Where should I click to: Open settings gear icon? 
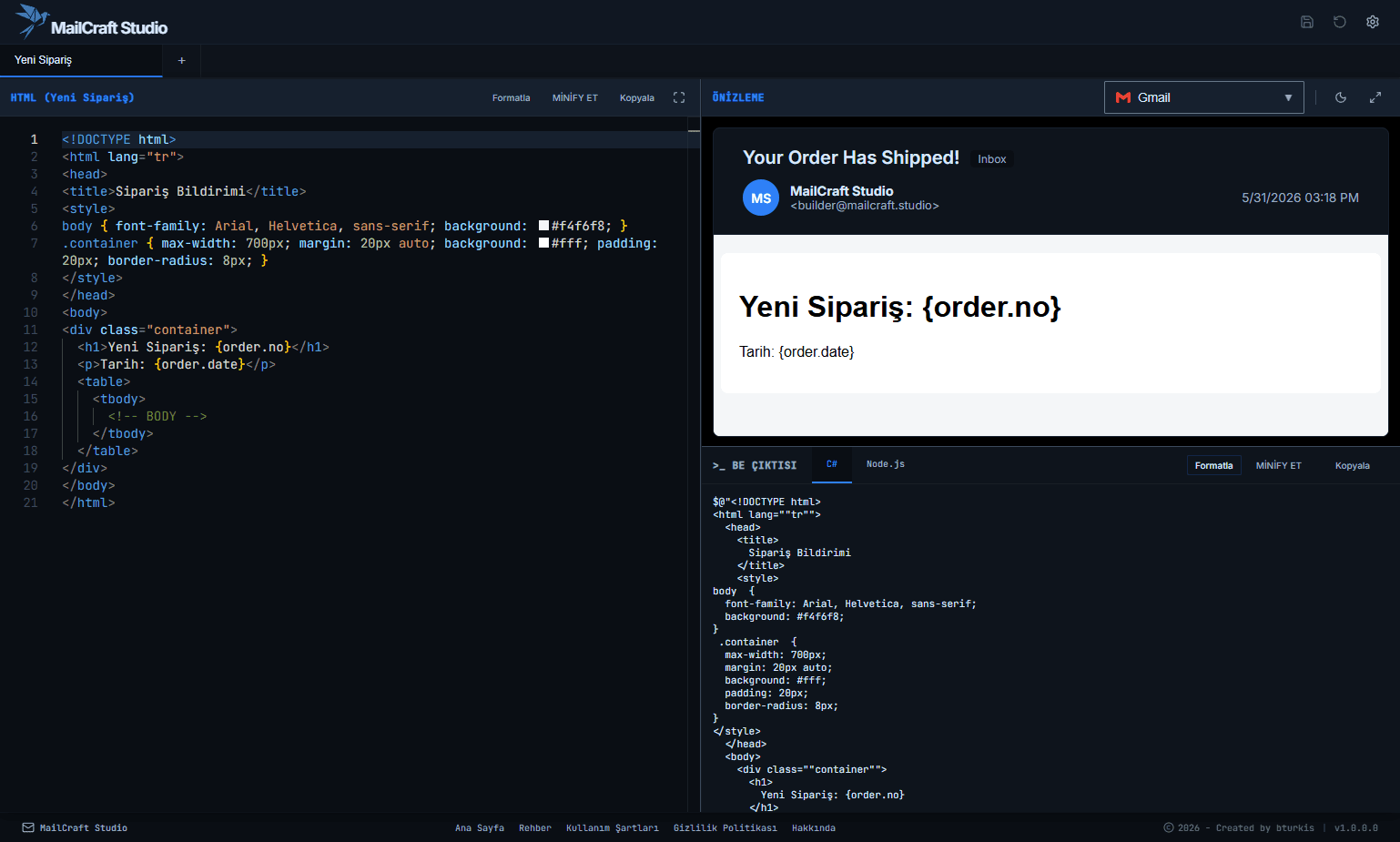click(1372, 22)
